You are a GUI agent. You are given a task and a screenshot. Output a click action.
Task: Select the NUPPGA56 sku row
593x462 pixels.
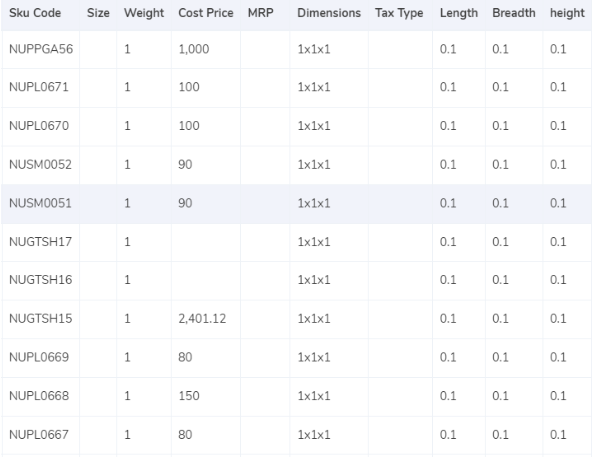(296, 50)
